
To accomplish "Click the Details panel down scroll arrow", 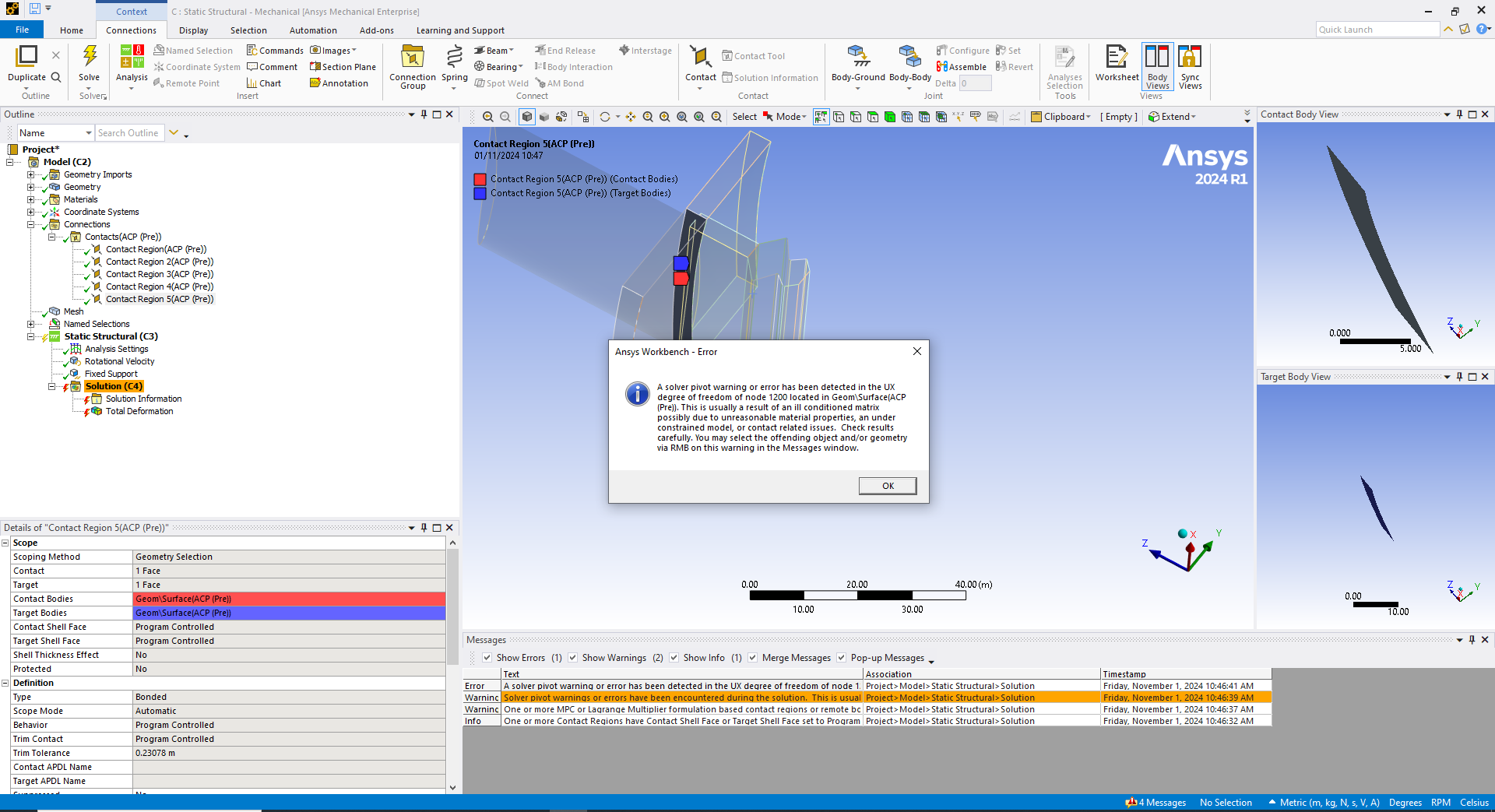I will [452, 787].
